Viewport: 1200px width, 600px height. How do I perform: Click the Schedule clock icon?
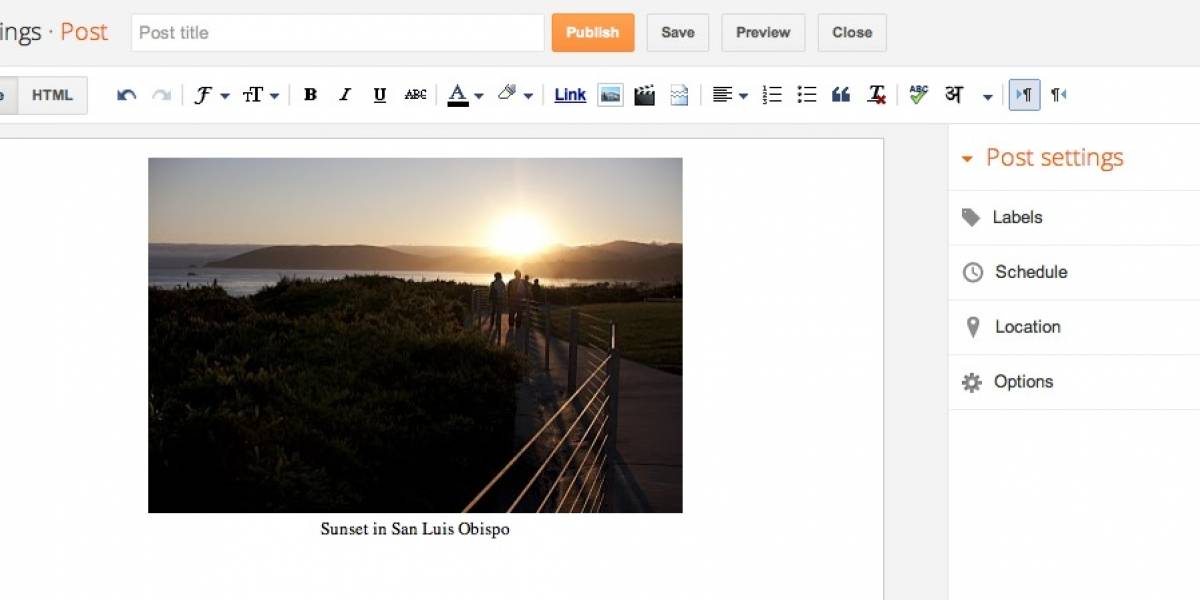[x=972, y=272]
